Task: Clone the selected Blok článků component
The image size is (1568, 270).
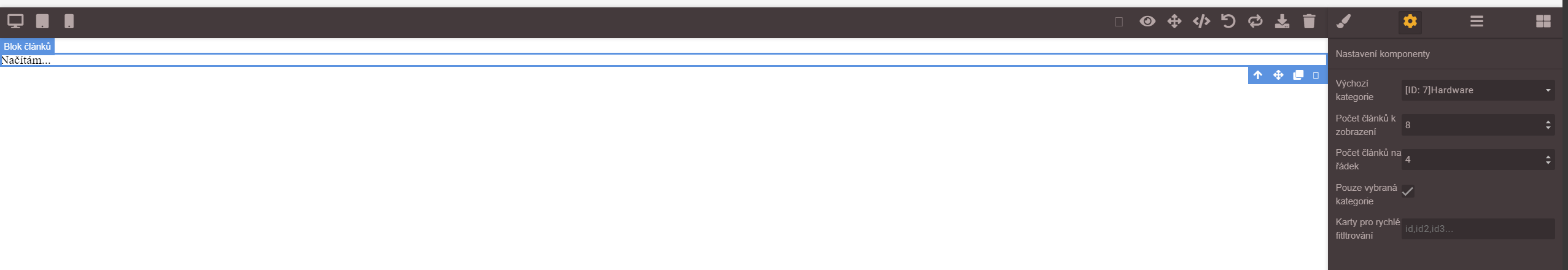Action: (1298, 75)
